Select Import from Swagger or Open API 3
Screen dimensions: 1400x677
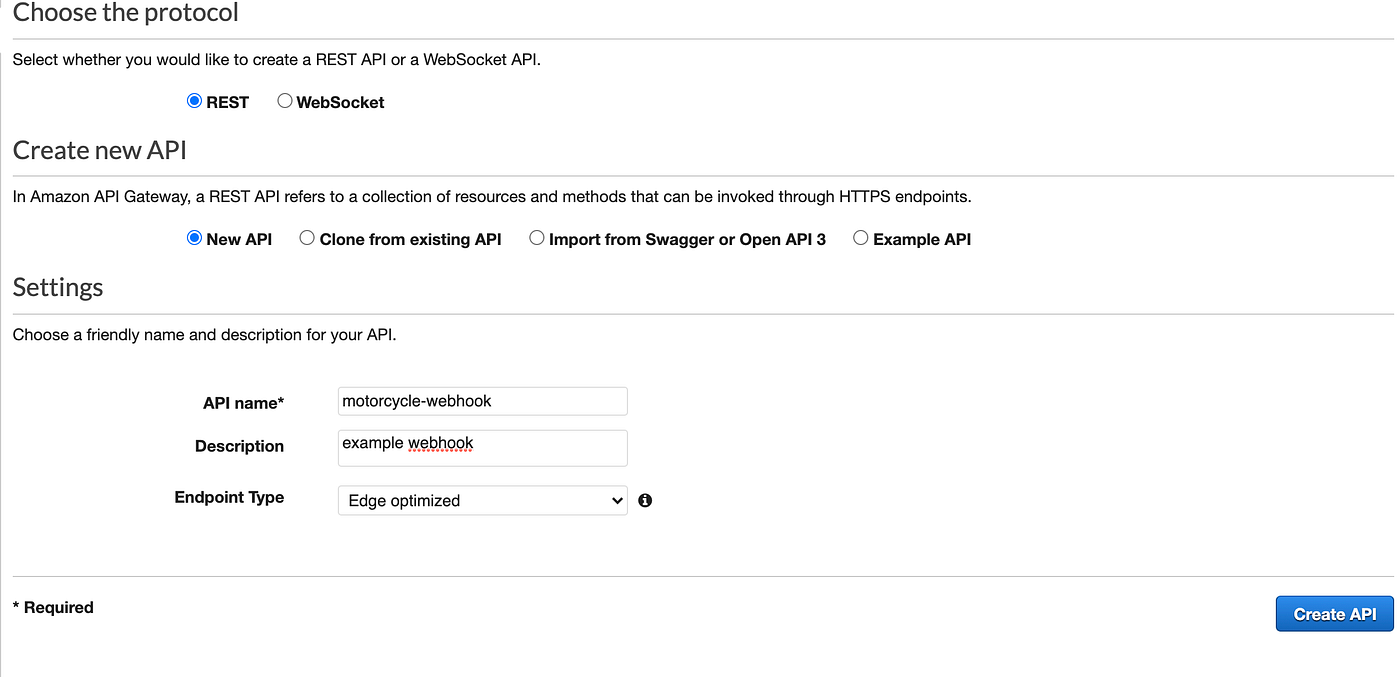(537, 237)
